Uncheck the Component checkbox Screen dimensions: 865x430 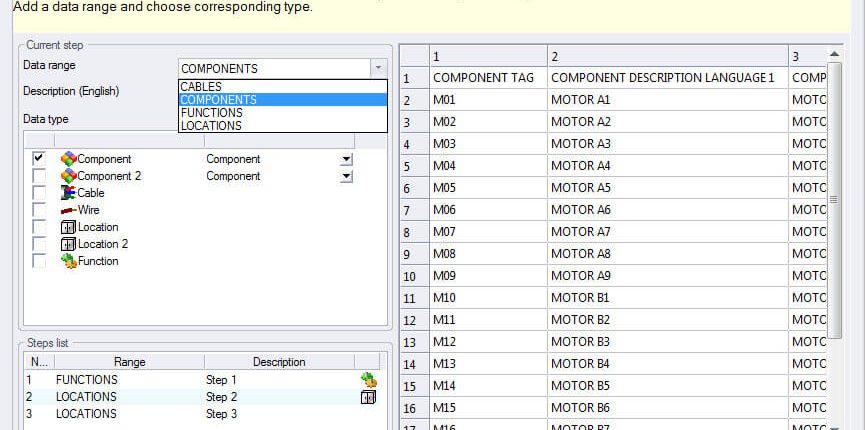coord(39,159)
